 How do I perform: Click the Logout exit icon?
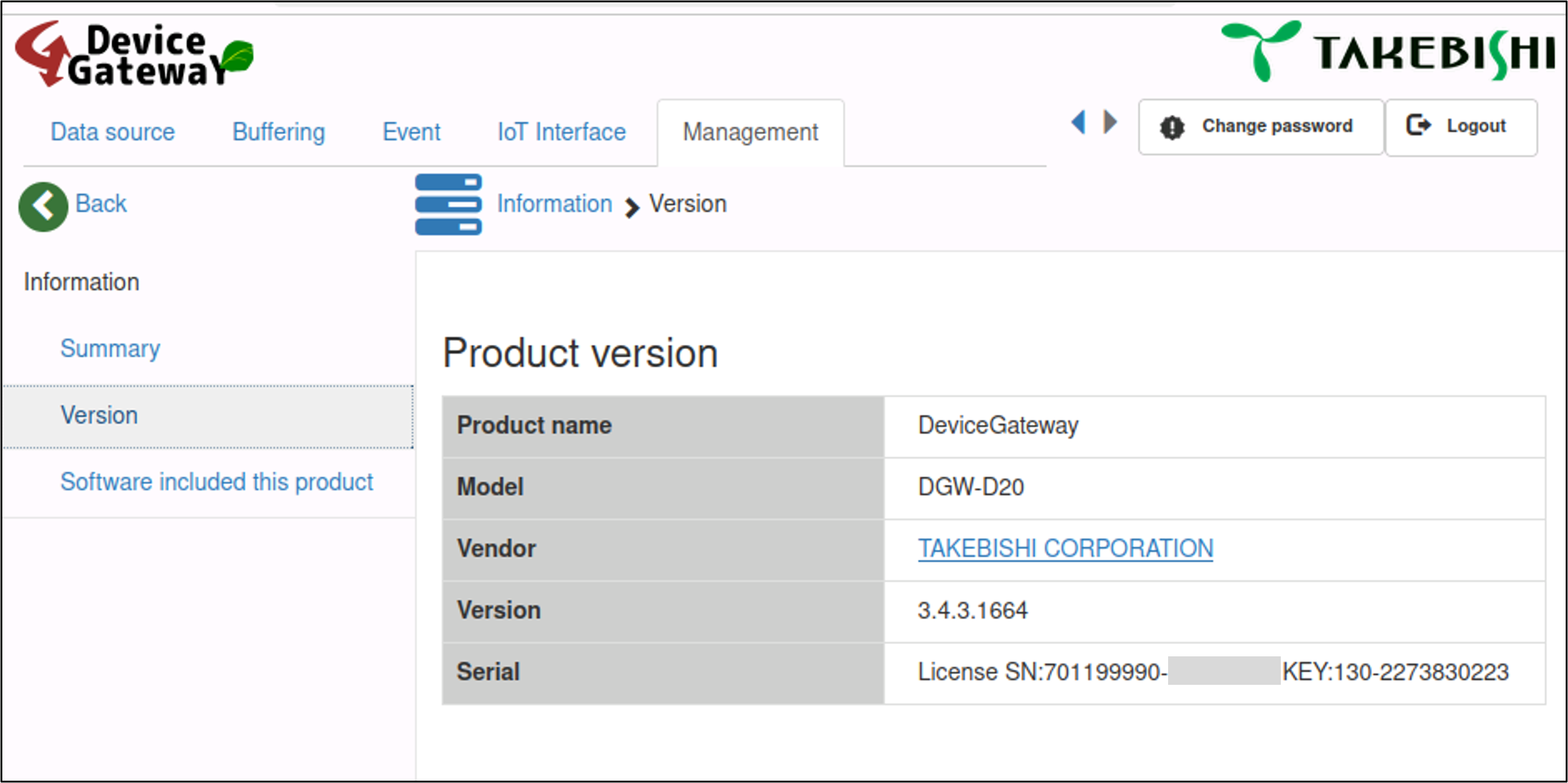point(1418,125)
